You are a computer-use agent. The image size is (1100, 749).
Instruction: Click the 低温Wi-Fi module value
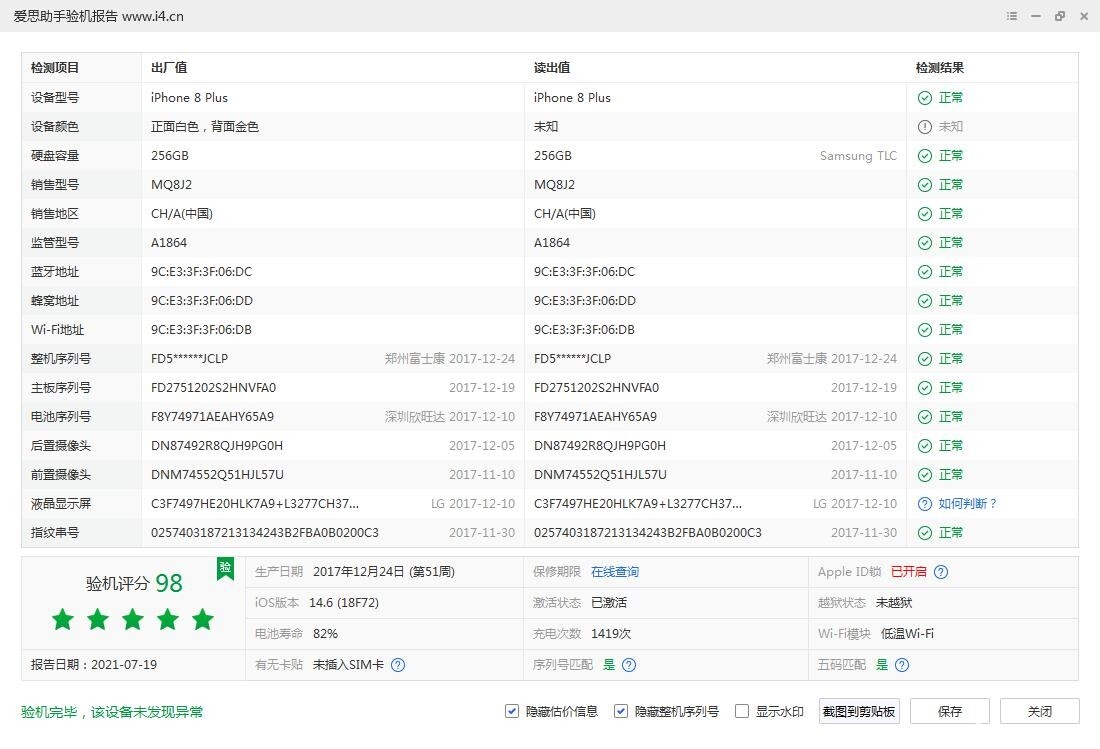(907, 634)
